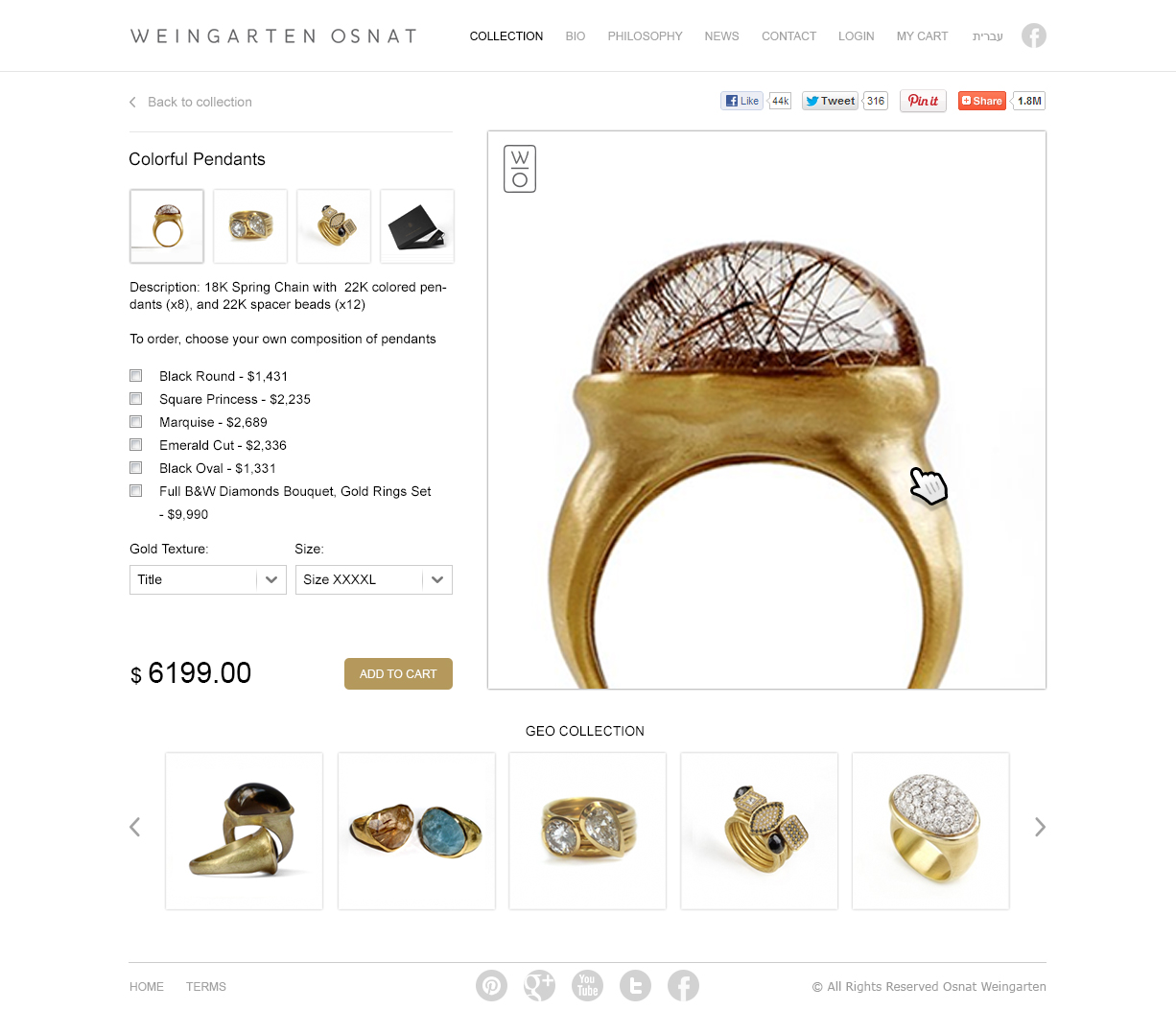Open the Philosophy menu item
This screenshot has width=1176, height=1010.
(645, 36)
